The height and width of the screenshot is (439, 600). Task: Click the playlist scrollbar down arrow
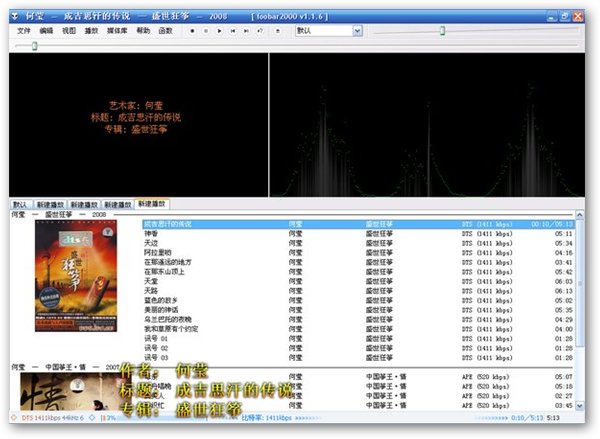tap(580, 406)
